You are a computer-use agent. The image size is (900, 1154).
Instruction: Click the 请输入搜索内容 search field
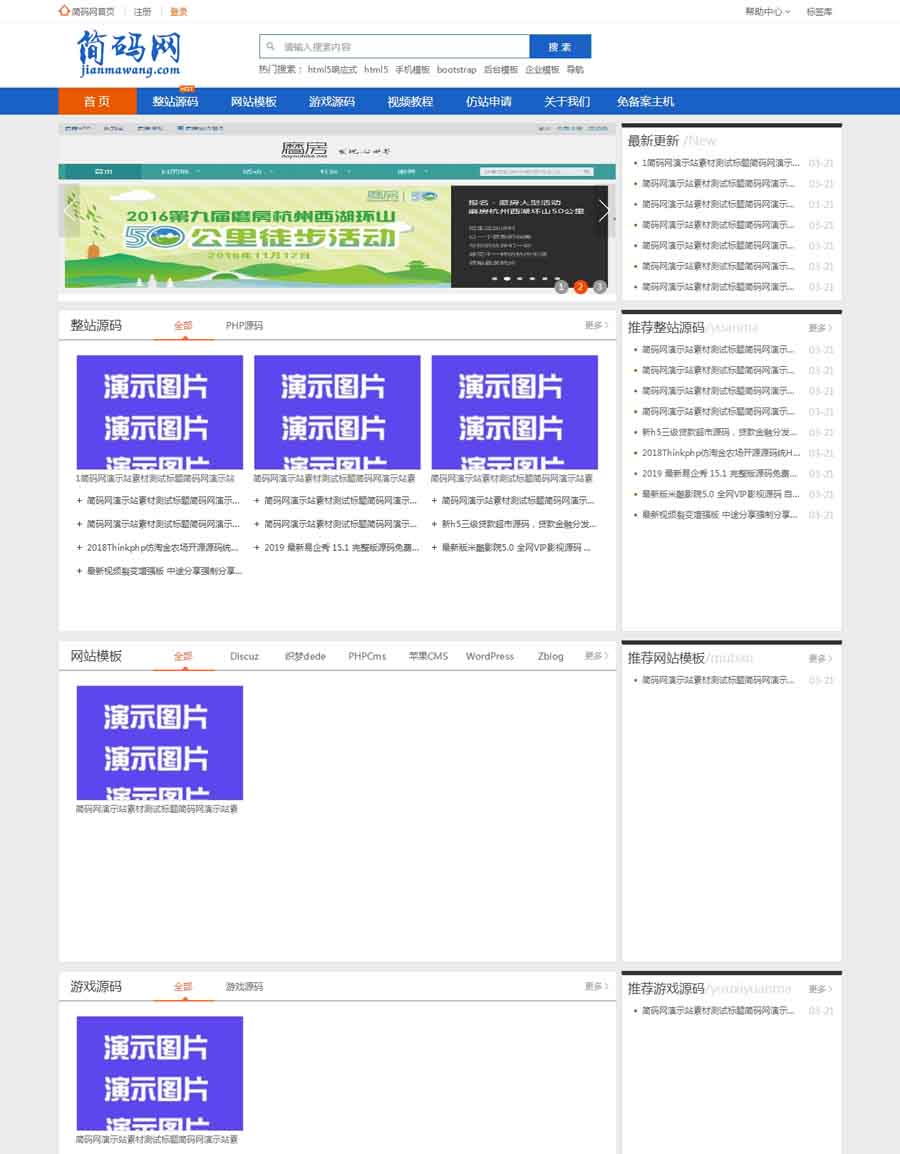click(400, 46)
